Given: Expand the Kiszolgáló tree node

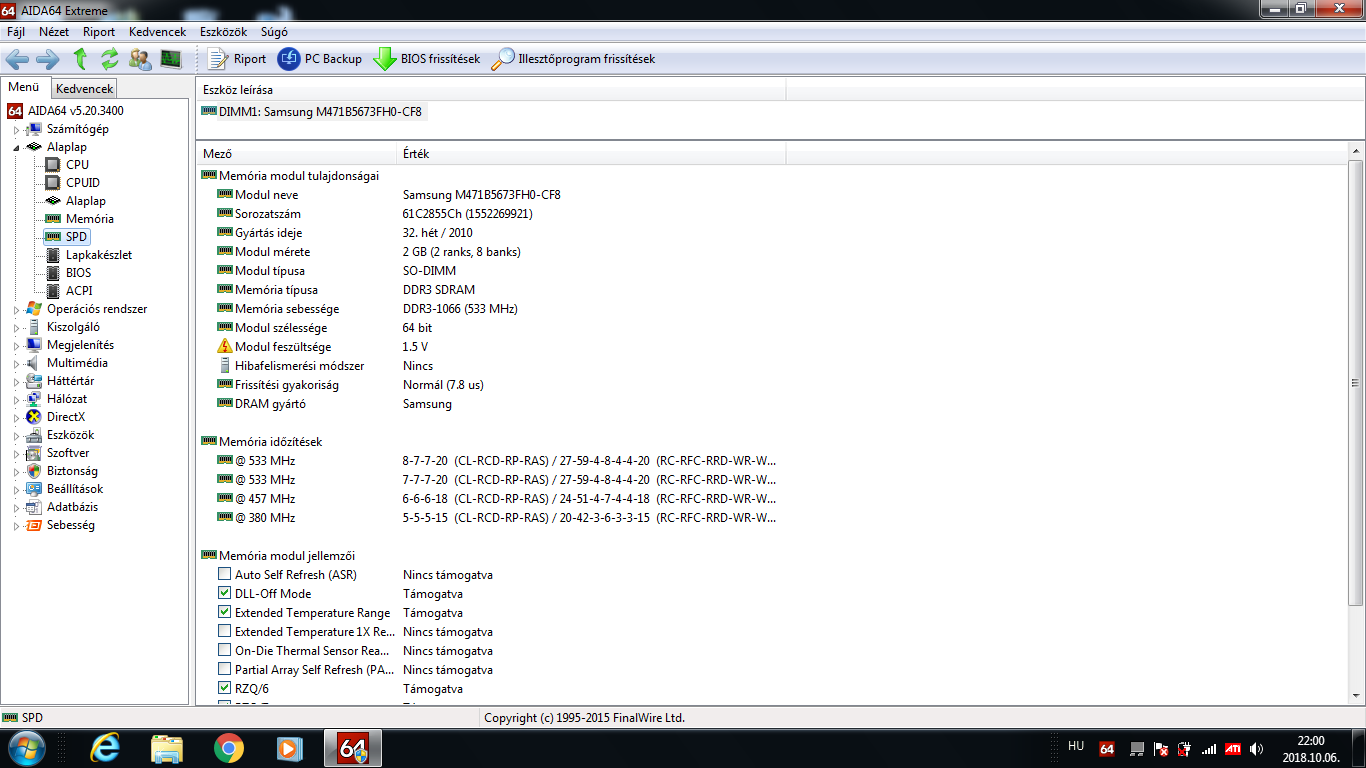Looking at the screenshot, I should 15,327.
